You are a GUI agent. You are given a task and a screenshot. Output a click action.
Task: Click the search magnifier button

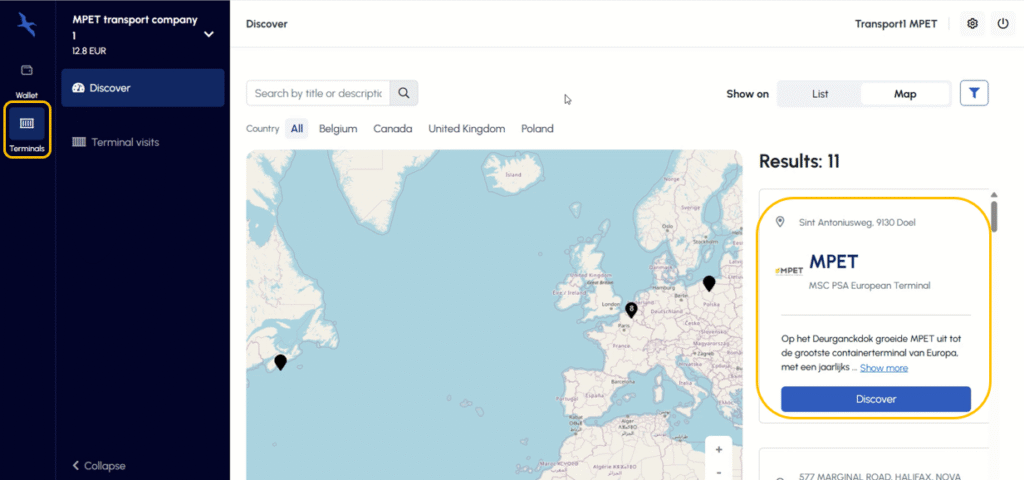coord(404,93)
